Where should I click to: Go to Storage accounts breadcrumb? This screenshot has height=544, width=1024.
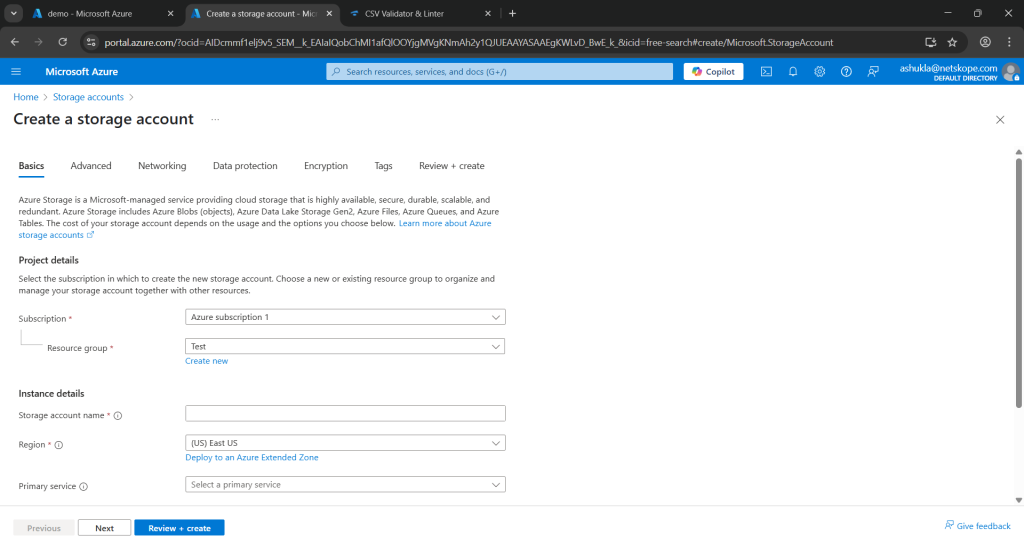pos(88,97)
